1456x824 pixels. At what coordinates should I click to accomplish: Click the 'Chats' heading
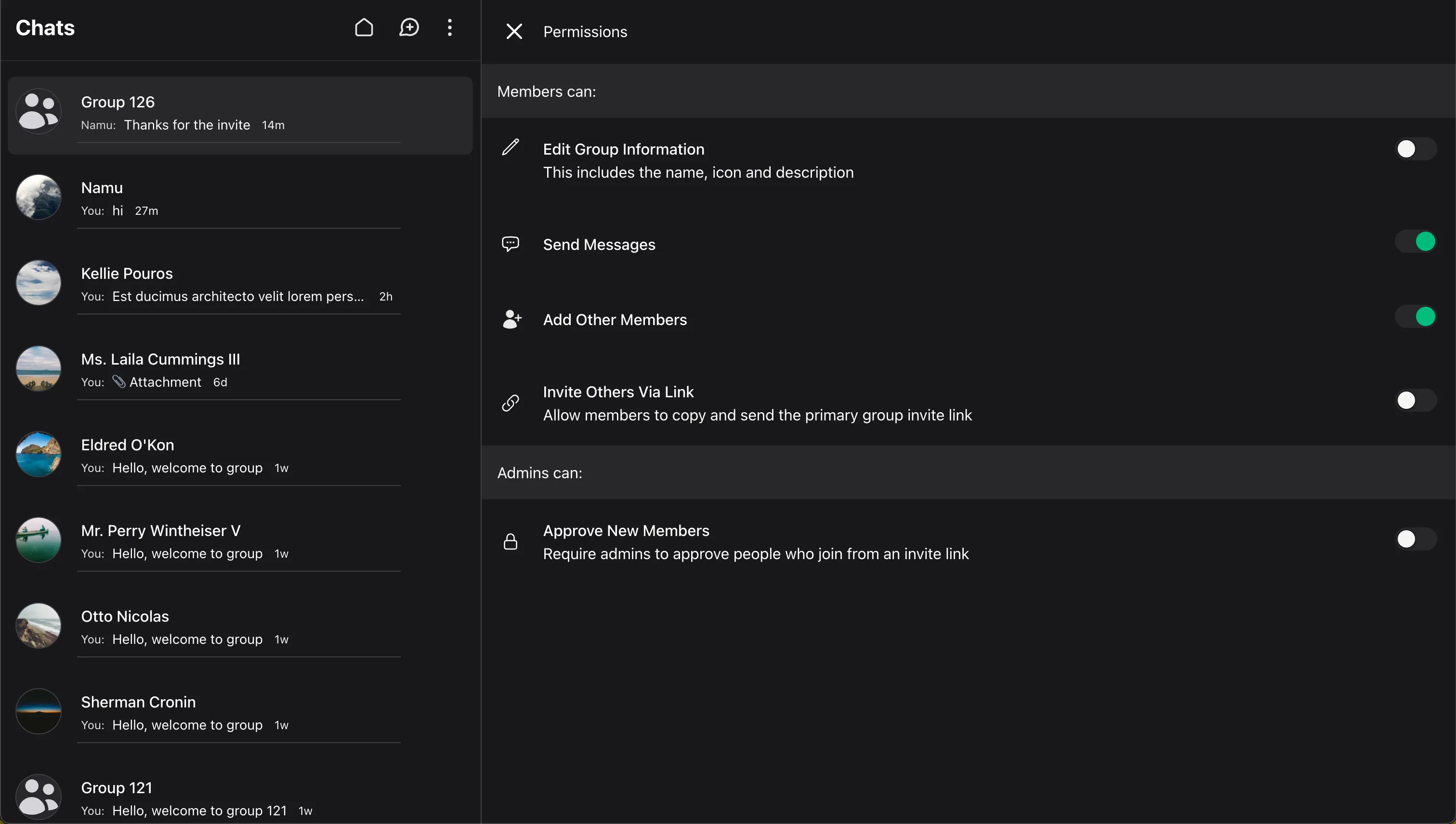[45, 28]
